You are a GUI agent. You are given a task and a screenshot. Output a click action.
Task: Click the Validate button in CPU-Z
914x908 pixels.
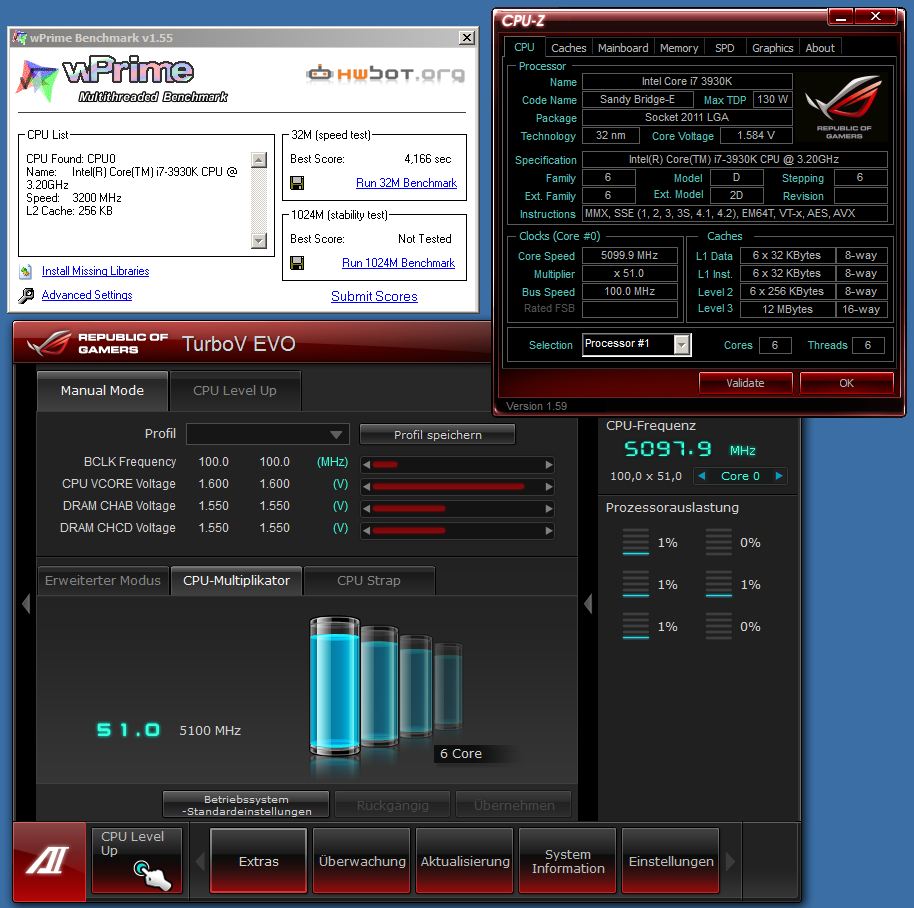(x=745, y=383)
